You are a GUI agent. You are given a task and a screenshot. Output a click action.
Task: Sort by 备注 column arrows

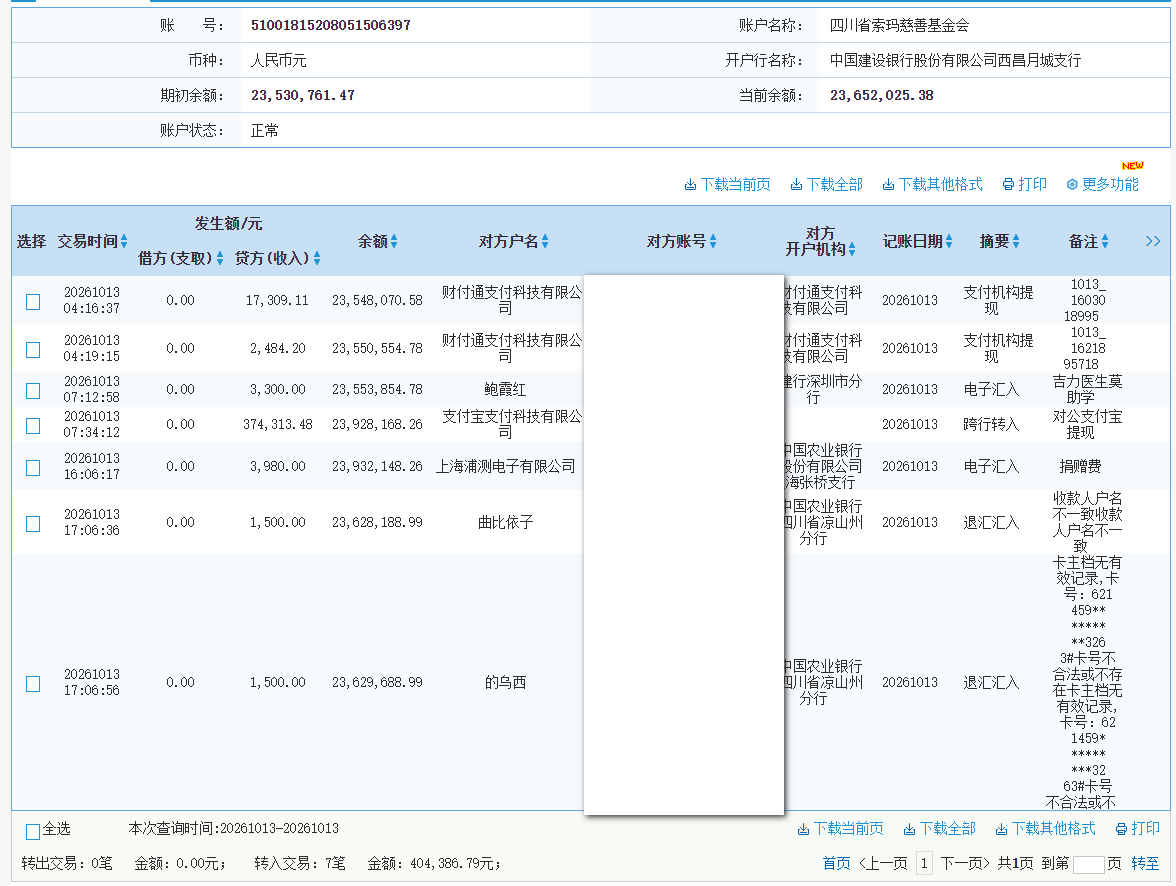pyautogui.click(x=1105, y=241)
